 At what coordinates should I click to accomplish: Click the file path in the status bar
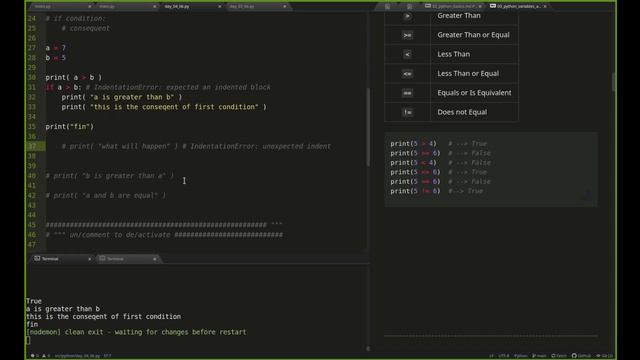78,356
